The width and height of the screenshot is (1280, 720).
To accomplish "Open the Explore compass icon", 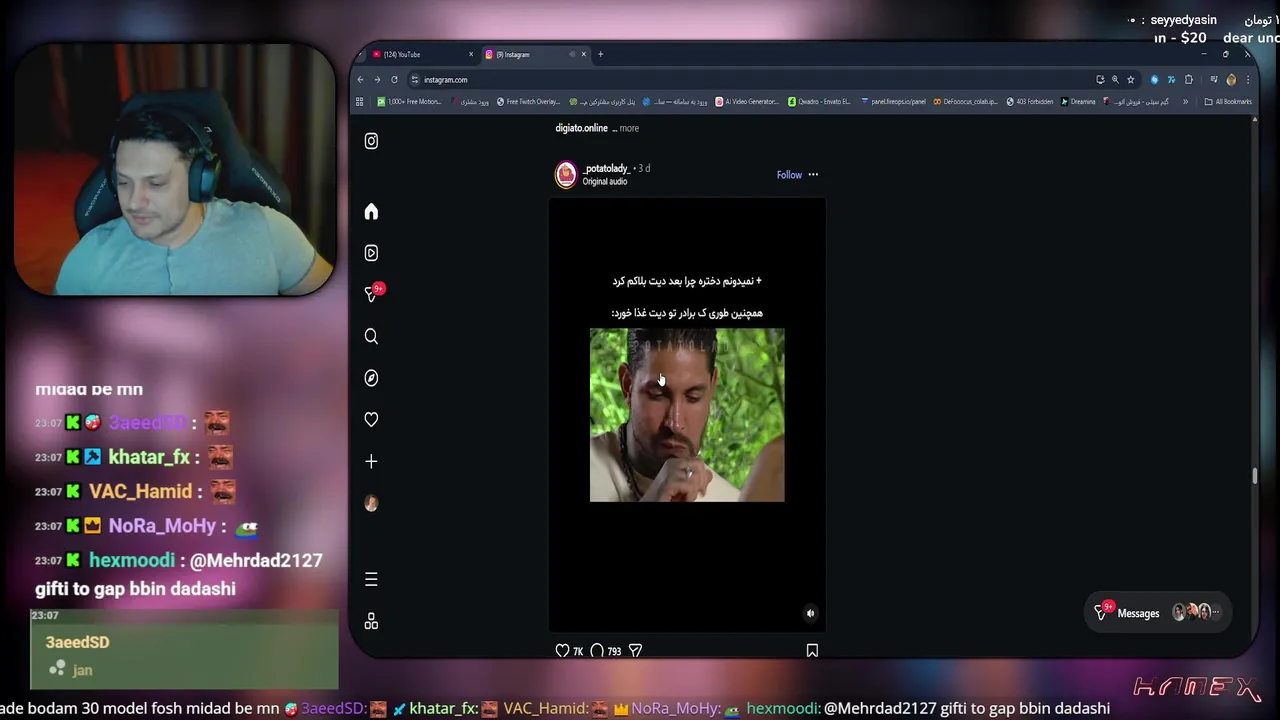I will (x=371, y=378).
